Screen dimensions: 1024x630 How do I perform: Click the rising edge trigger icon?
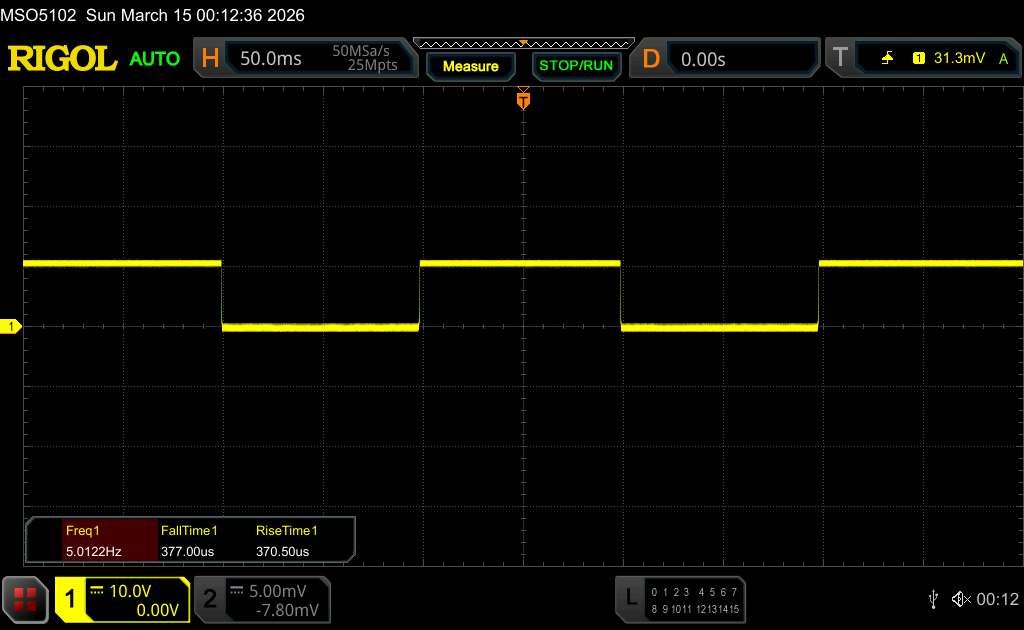887,59
